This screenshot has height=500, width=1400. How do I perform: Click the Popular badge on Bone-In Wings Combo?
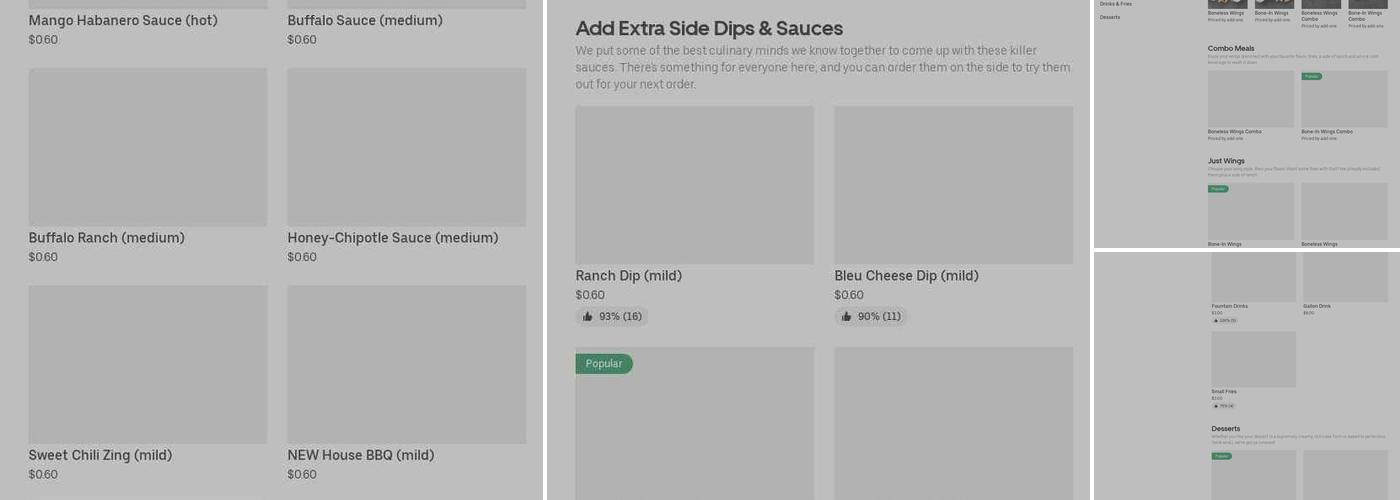tap(1311, 76)
